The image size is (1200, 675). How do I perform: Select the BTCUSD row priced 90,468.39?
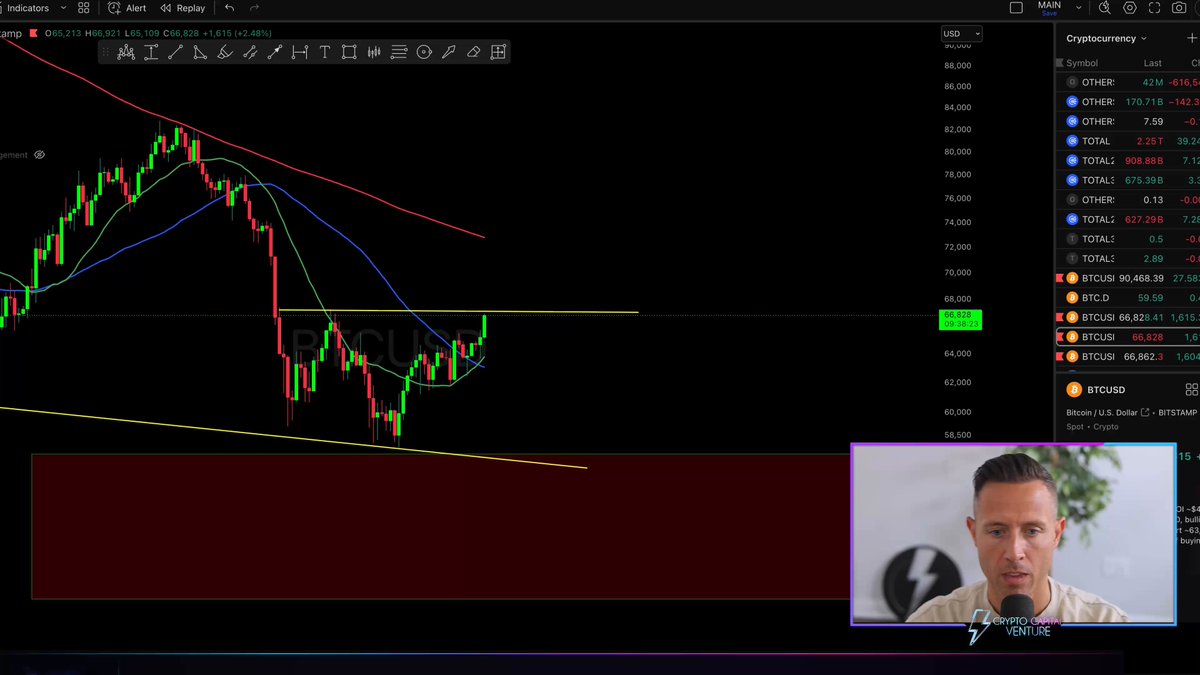(x=1128, y=278)
